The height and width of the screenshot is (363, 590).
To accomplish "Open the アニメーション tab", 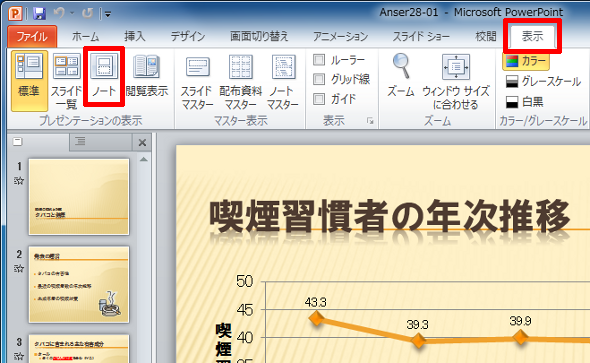I will pyautogui.click(x=341, y=36).
